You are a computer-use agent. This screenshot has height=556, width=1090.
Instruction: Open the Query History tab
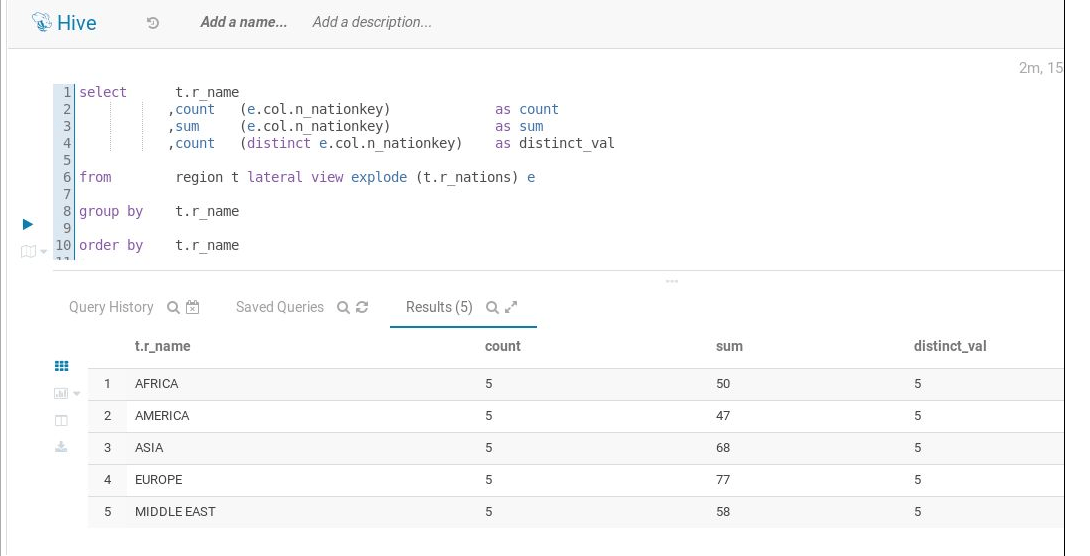click(x=111, y=307)
